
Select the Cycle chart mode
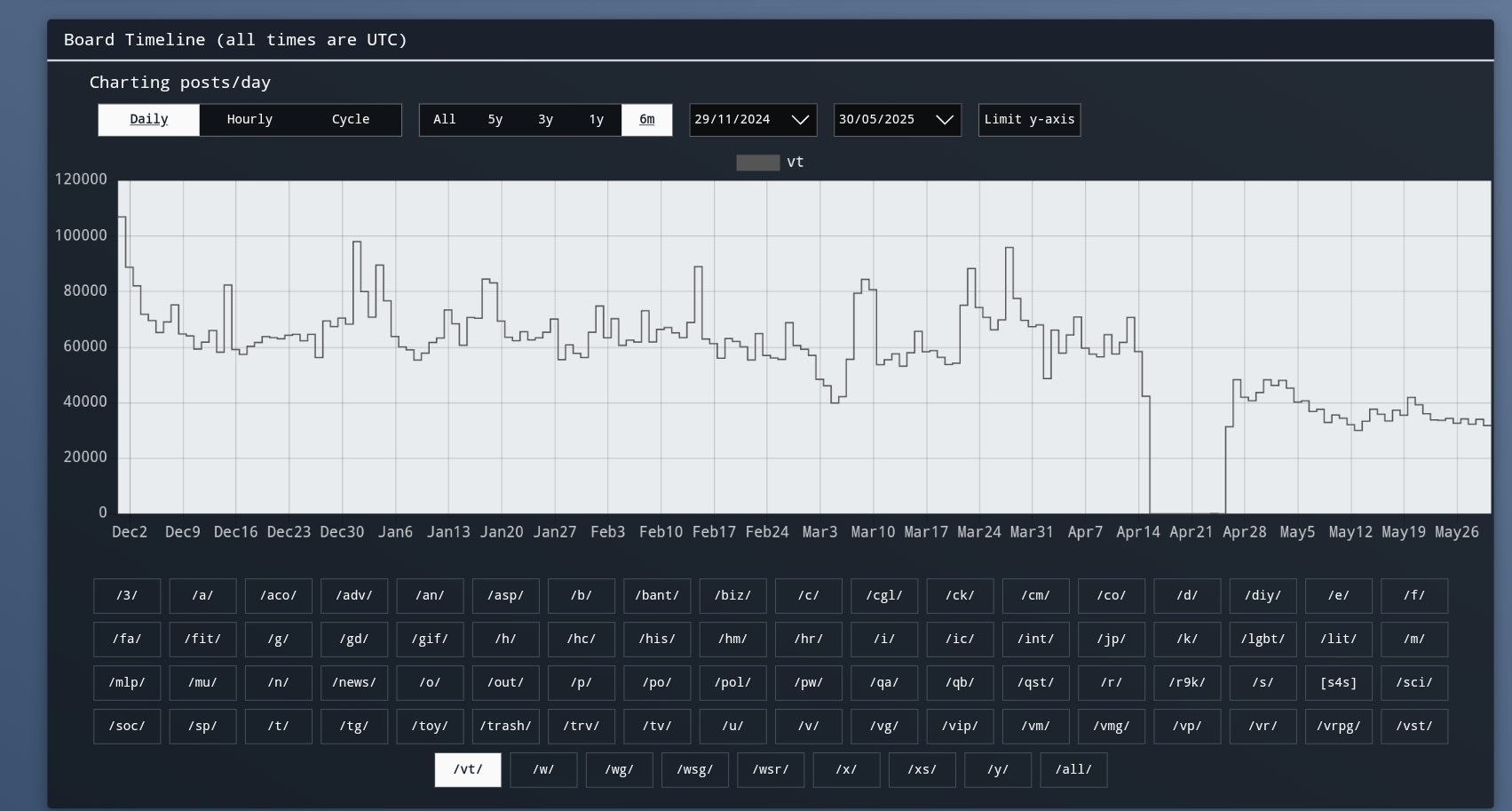pos(351,120)
